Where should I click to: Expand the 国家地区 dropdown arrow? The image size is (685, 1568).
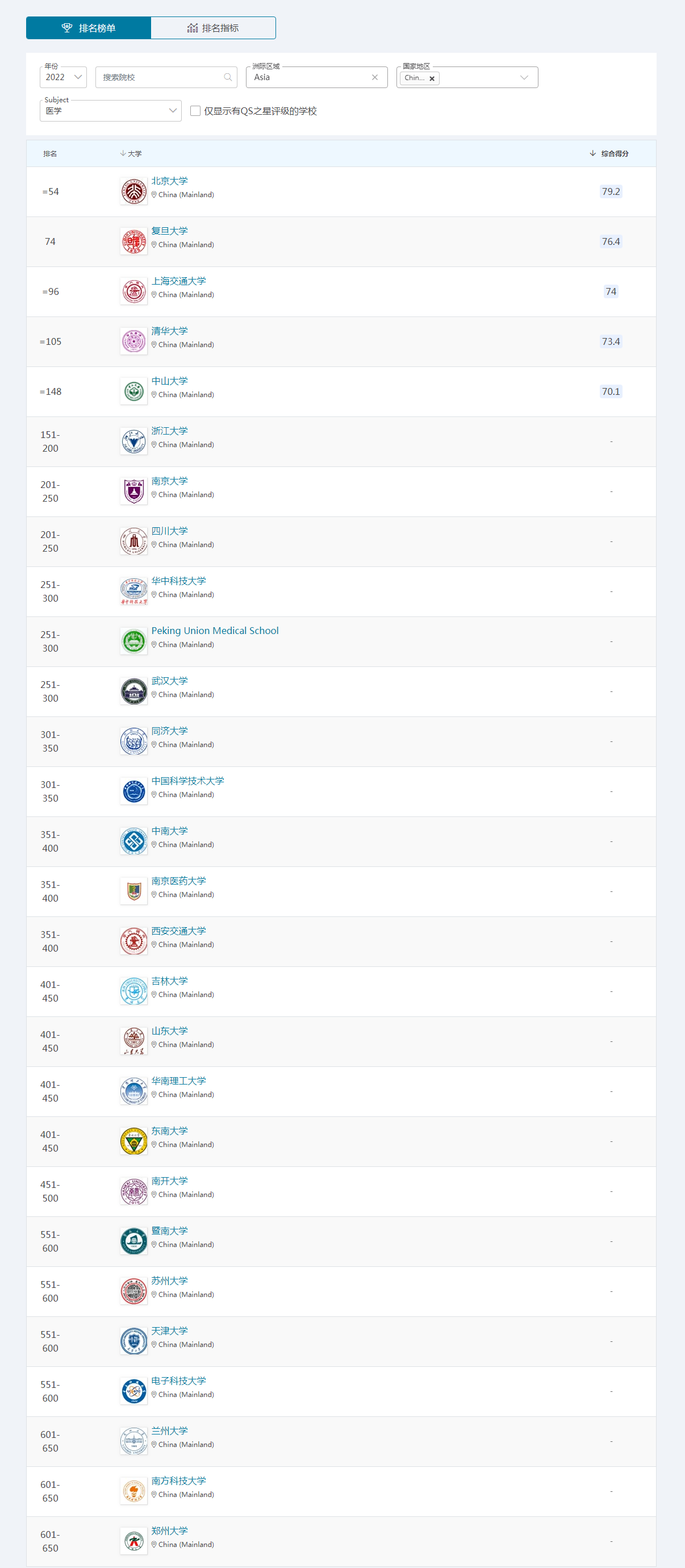tap(524, 77)
